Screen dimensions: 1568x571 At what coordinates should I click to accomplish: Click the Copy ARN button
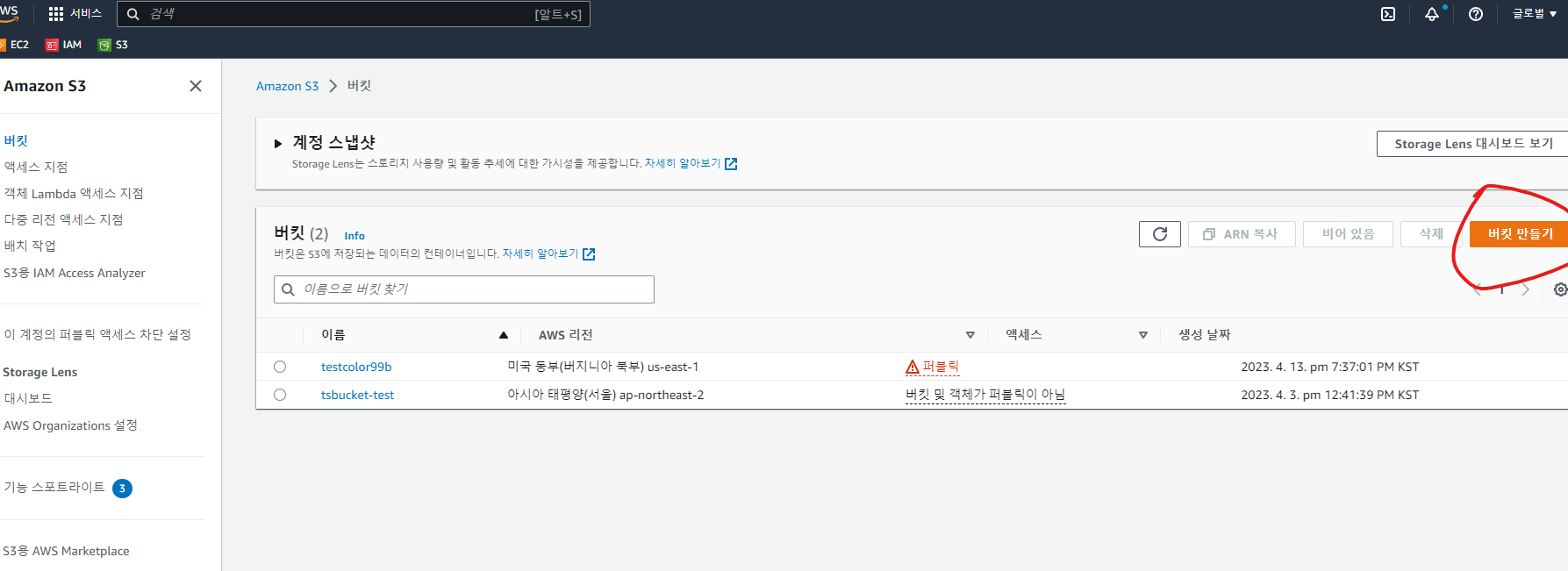[1242, 234]
